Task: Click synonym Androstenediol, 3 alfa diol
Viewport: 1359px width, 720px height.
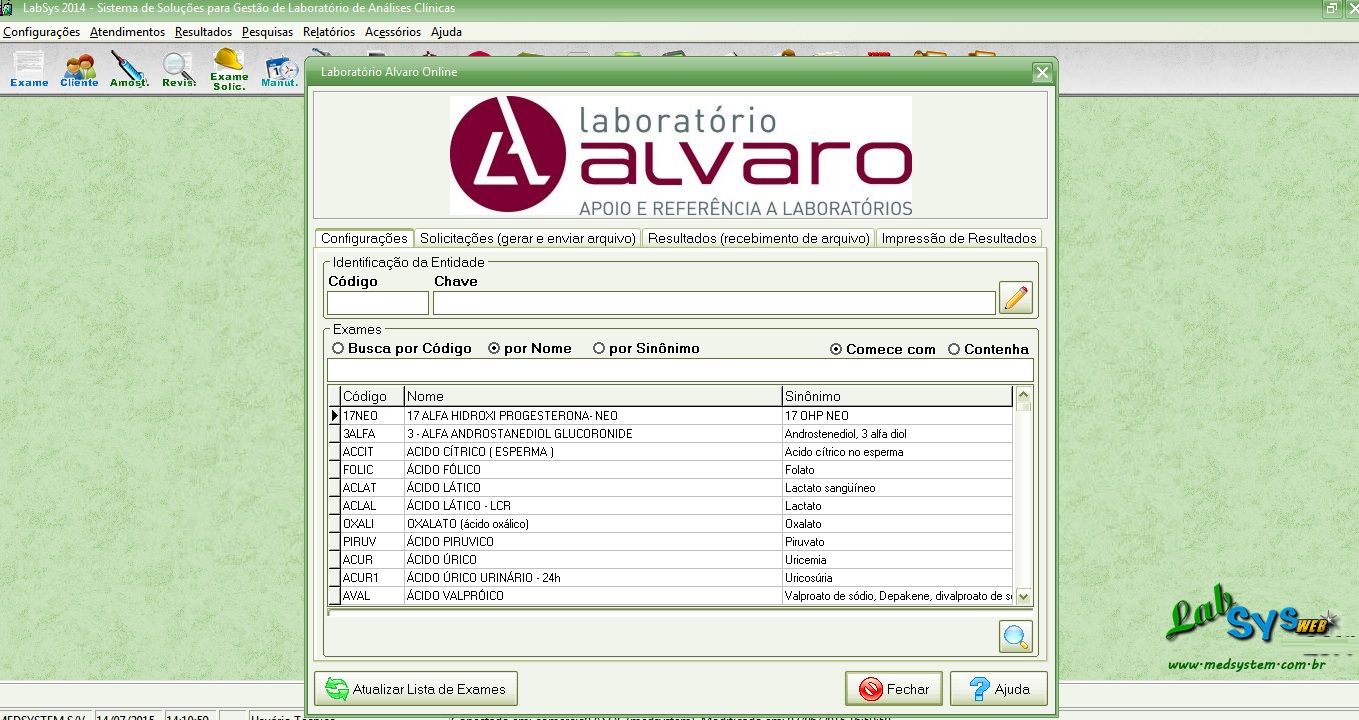Action: (897, 434)
